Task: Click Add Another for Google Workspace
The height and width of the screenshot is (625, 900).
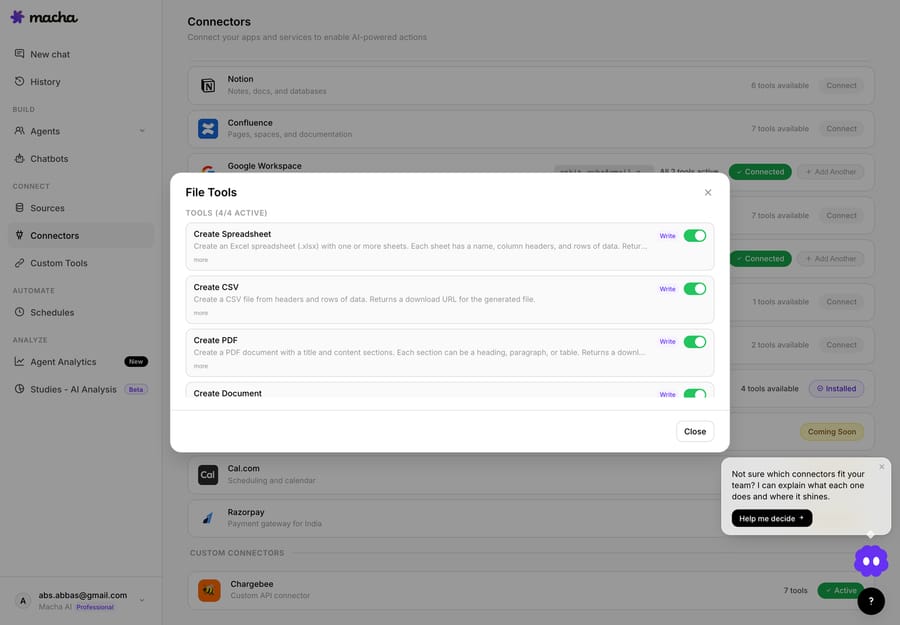Action: (831, 172)
